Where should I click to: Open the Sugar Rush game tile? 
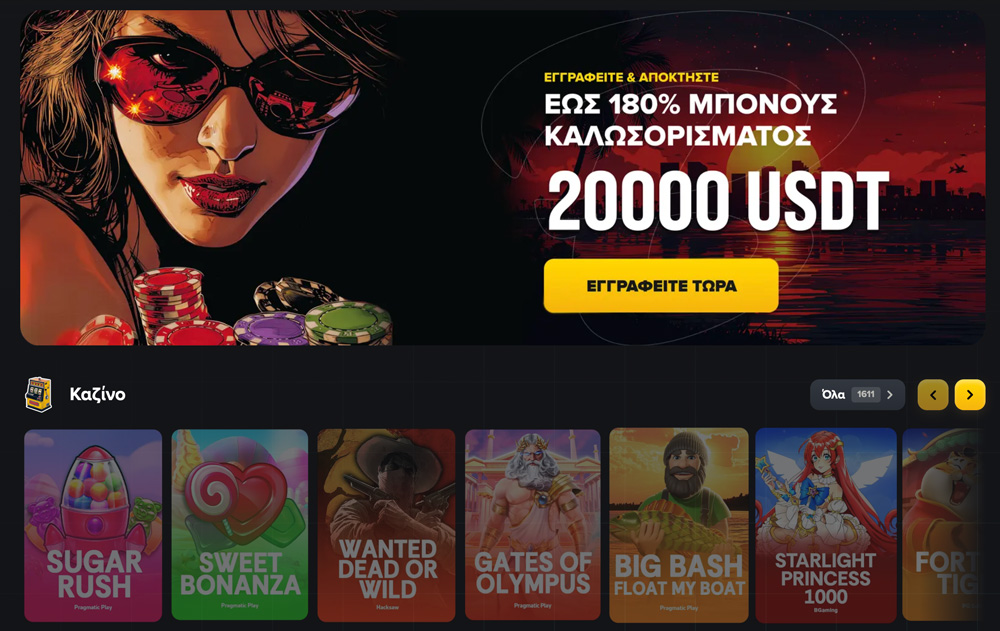[93, 525]
